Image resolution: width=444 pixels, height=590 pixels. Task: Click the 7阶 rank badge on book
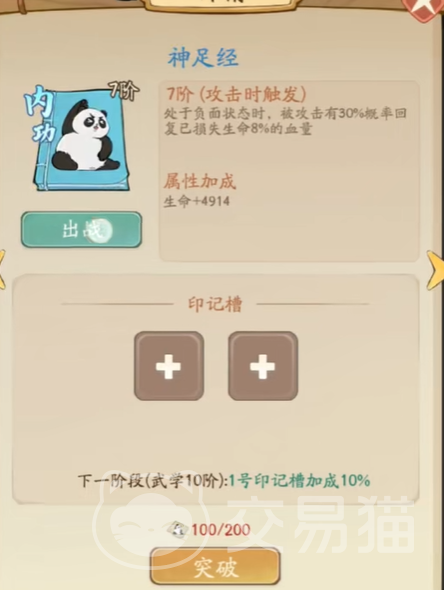click(x=124, y=90)
